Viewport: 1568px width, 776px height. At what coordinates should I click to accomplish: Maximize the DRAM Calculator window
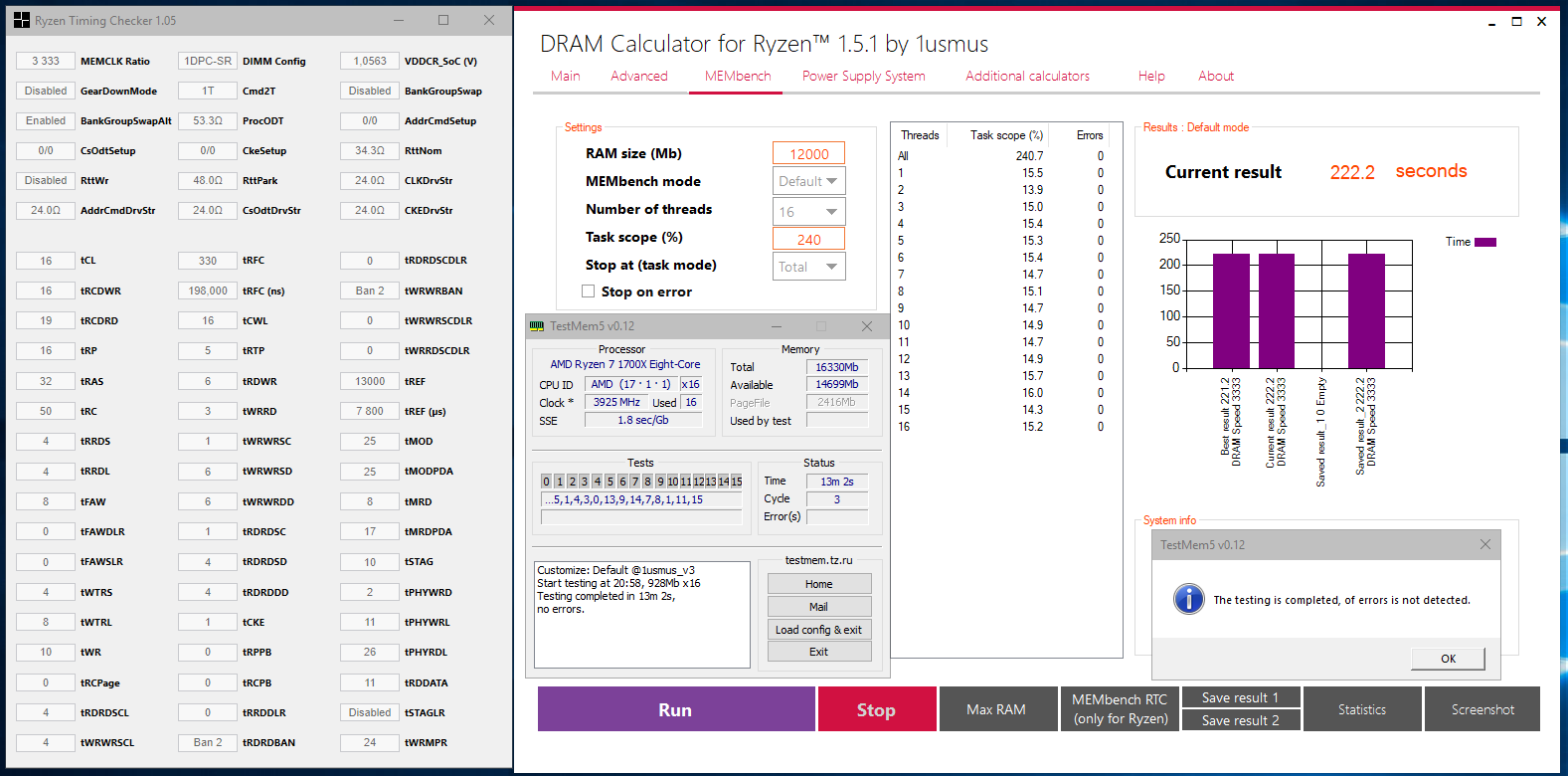point(1516,22)
